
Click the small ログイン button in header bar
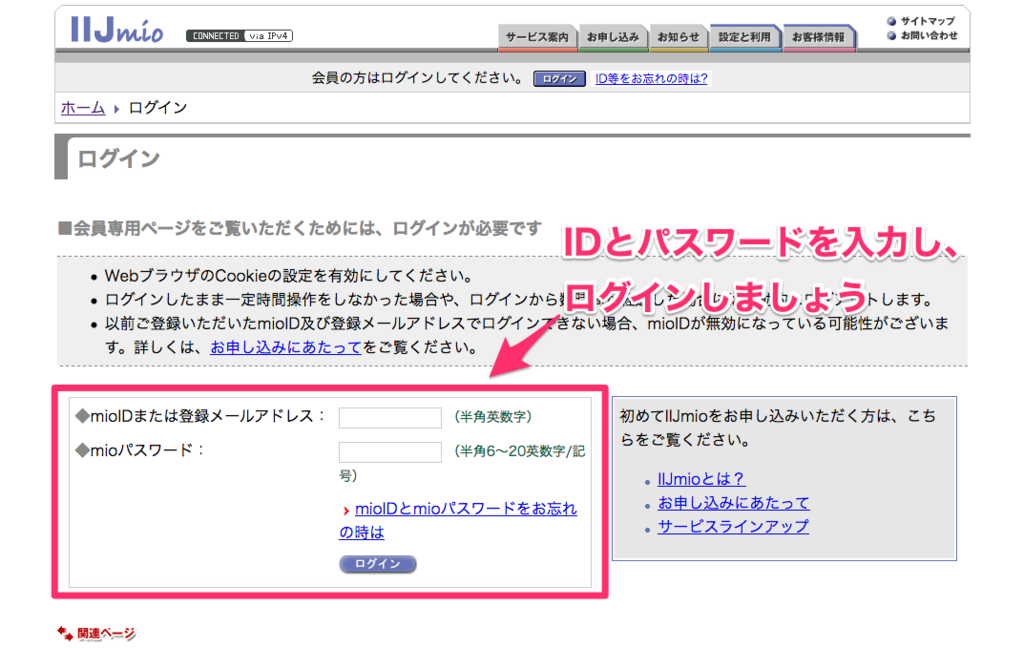(x=559, y=79)
